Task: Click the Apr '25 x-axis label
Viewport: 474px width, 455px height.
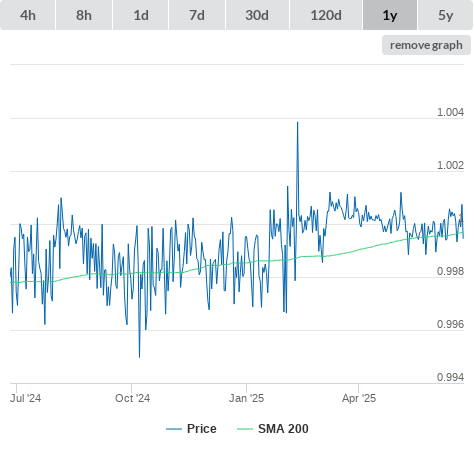Action: 359,398
